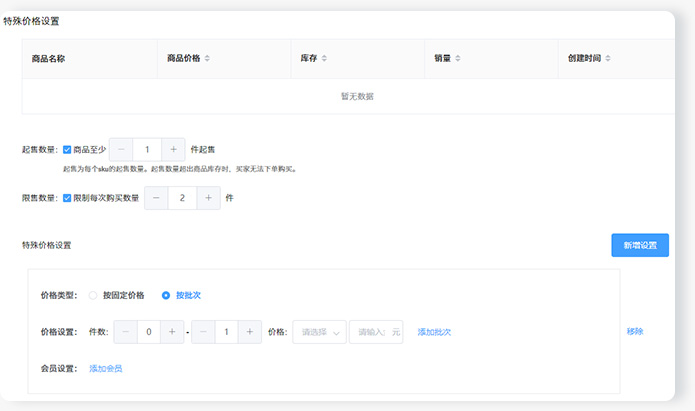Decrease 限售数量 with minus button

[157, 198]
